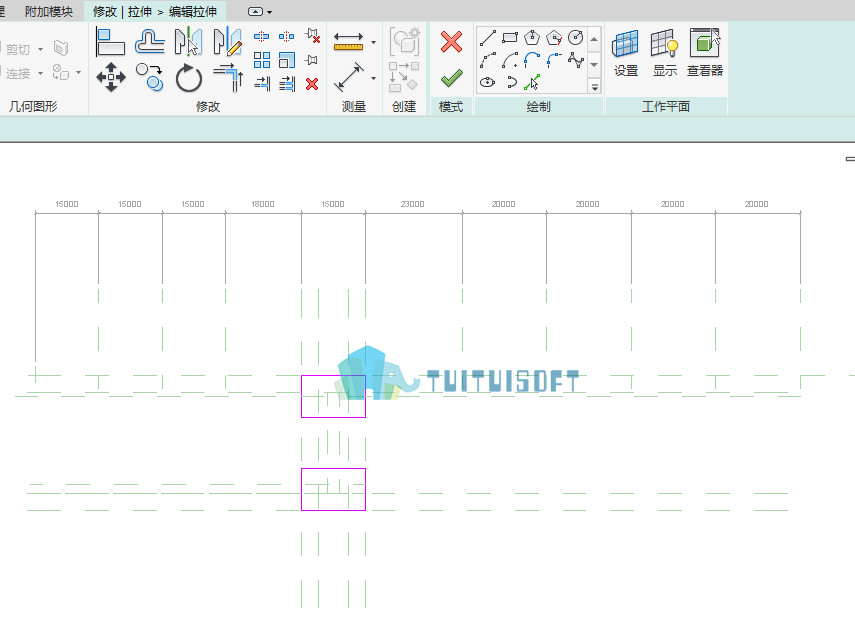Select the Align tool
The image size is (855, 637).
pos(111,43)
